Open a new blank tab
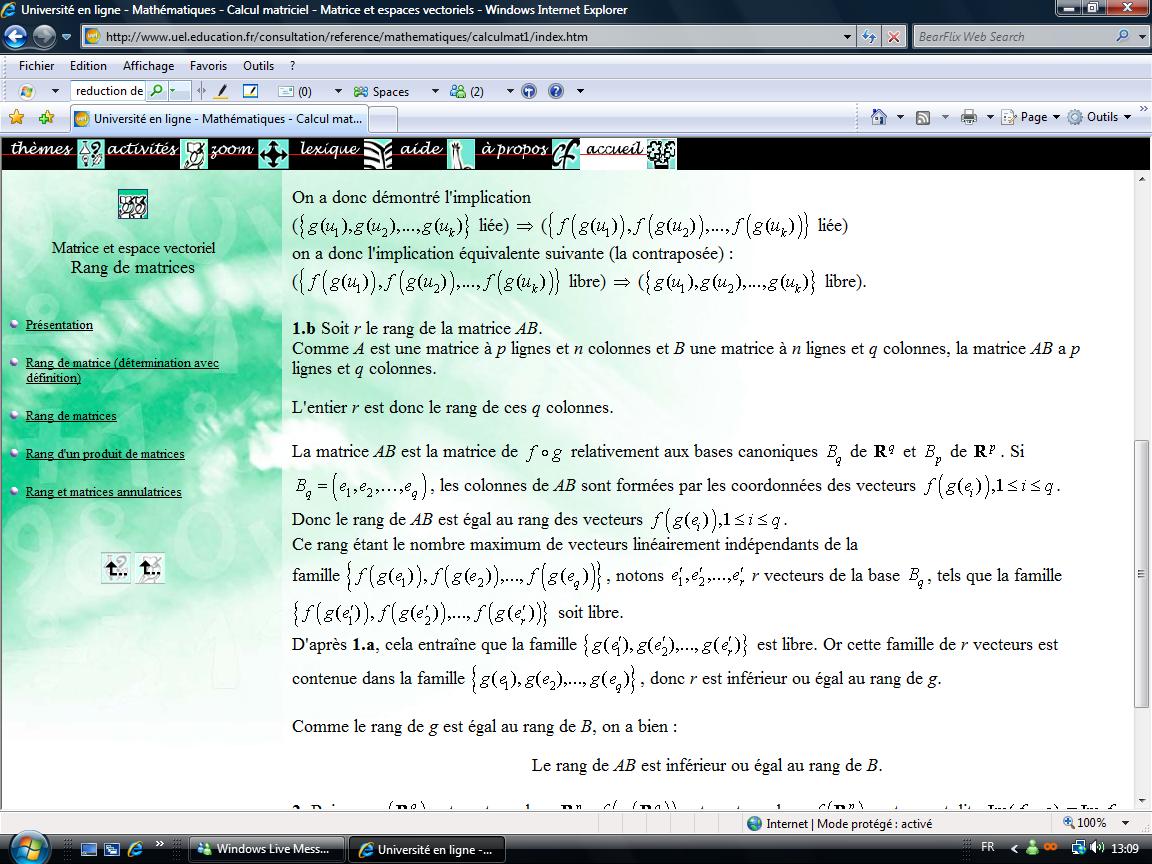This screenshot has height=864, width=1152. pyautogui.click(x=383, y=119)
